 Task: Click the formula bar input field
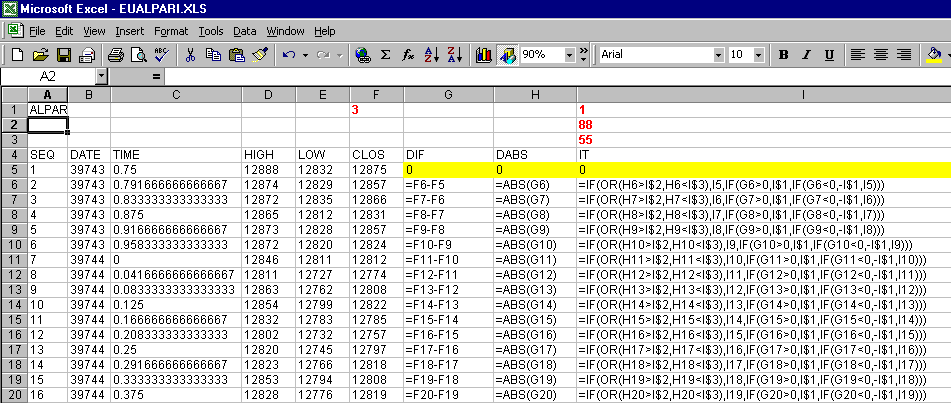pos(550,76)
